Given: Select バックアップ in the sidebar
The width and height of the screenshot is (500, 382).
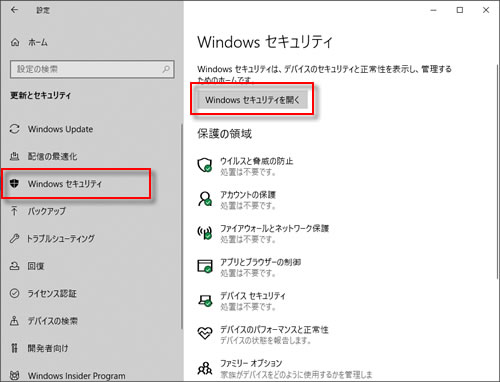Looking at the screenshot, I should point(47,211).
